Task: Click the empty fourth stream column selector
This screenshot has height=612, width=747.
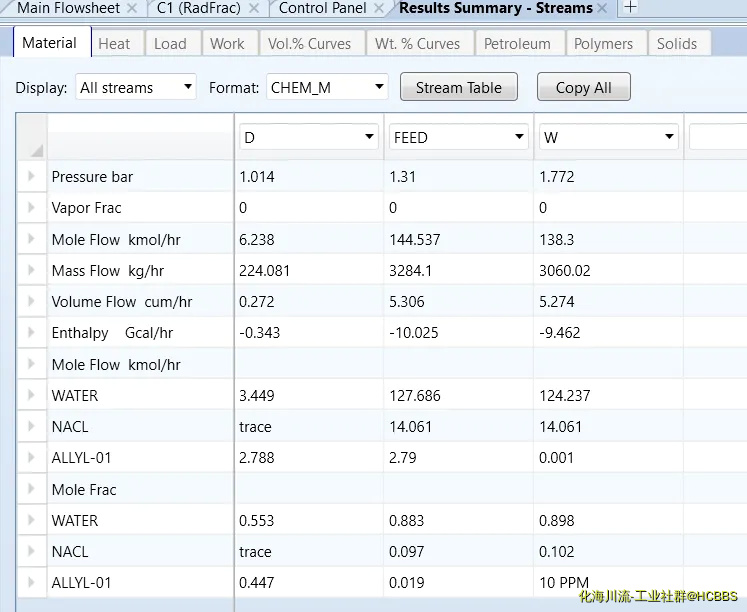Action: pyautogui.click(x=717, y=137)
